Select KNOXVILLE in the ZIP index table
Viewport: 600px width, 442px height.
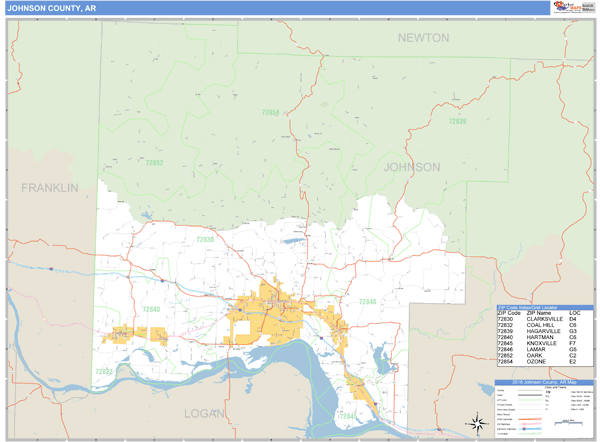coord(541,343)
